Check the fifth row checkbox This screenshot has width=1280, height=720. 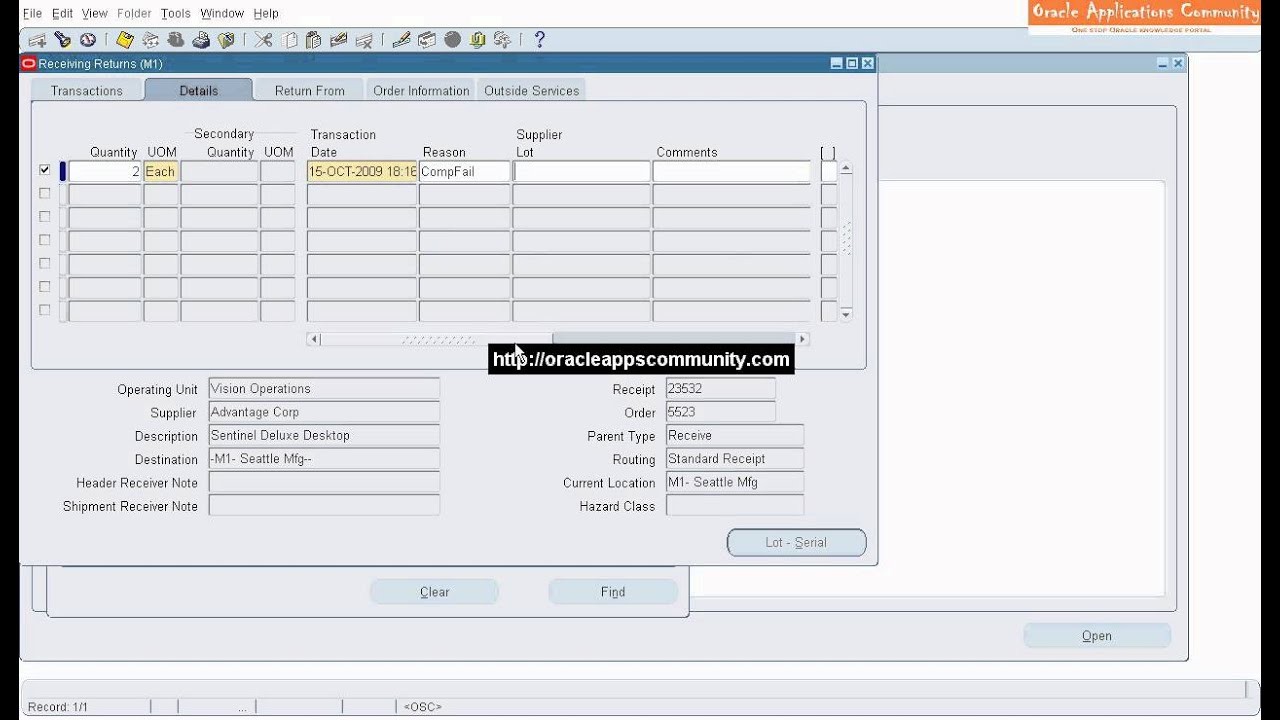pos(44,263)
